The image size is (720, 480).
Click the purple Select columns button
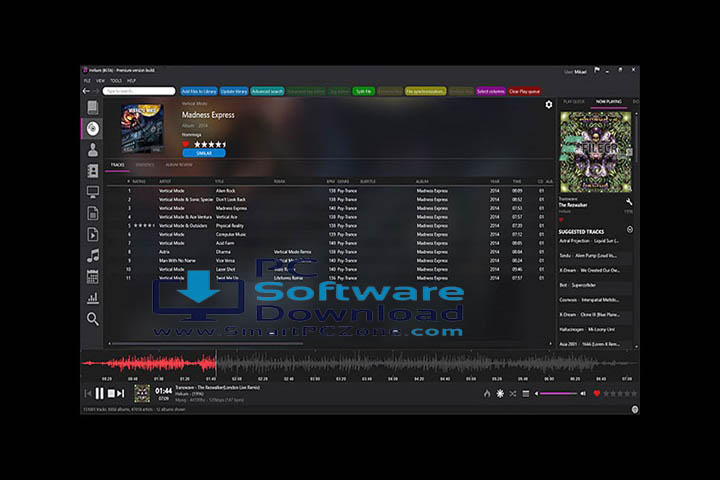[x=490, y=91]
